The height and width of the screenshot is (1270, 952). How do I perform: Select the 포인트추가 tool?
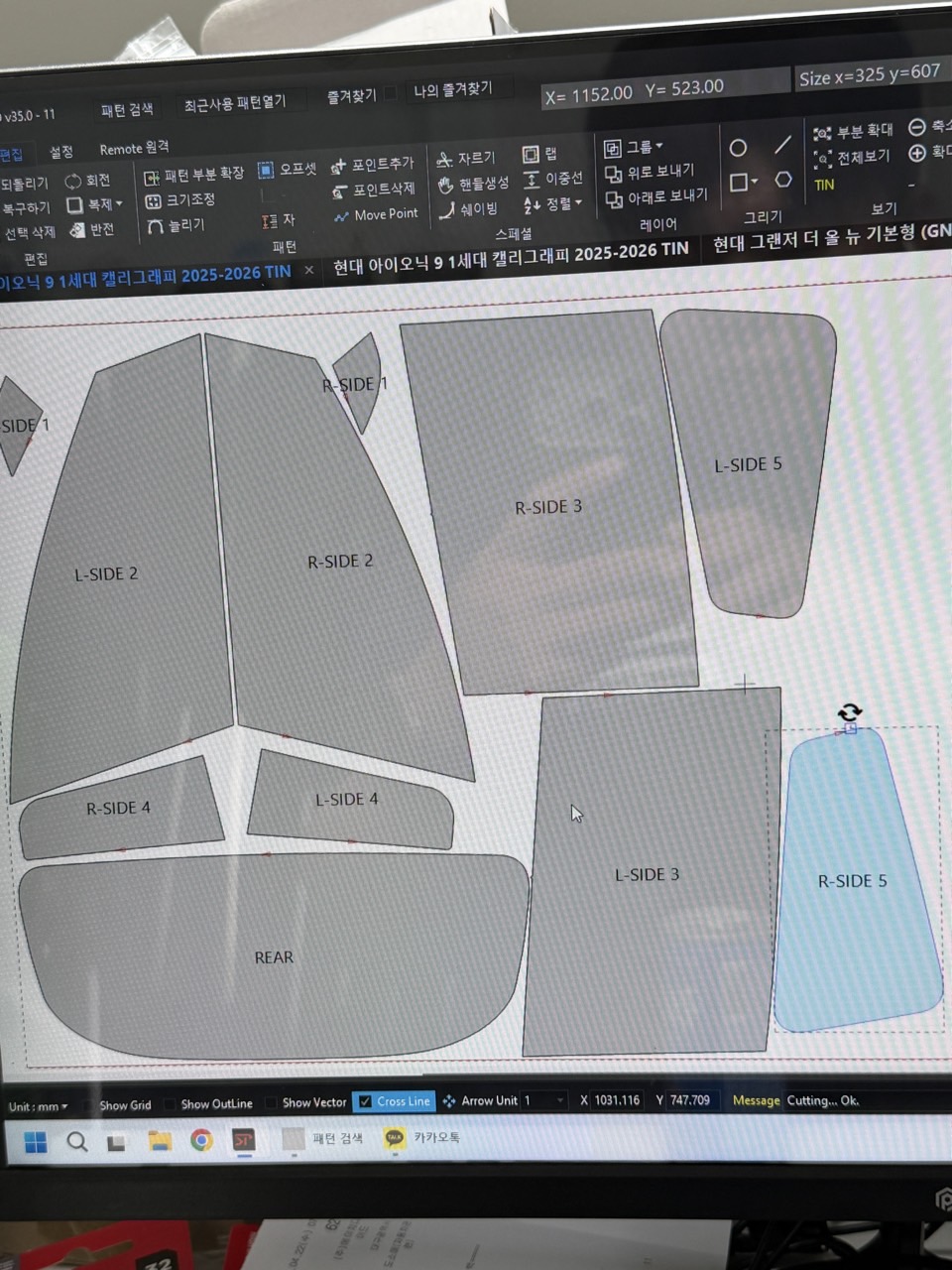(x=372, y=165)
